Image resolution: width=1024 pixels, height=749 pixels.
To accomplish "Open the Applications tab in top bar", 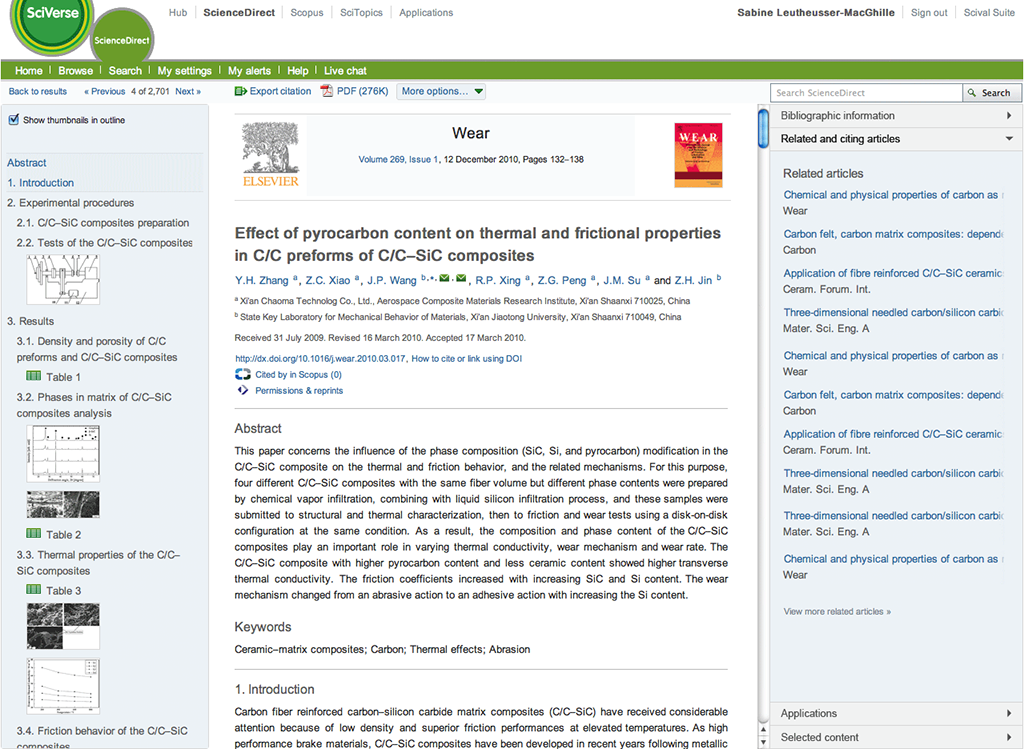I will coord(426,12).
